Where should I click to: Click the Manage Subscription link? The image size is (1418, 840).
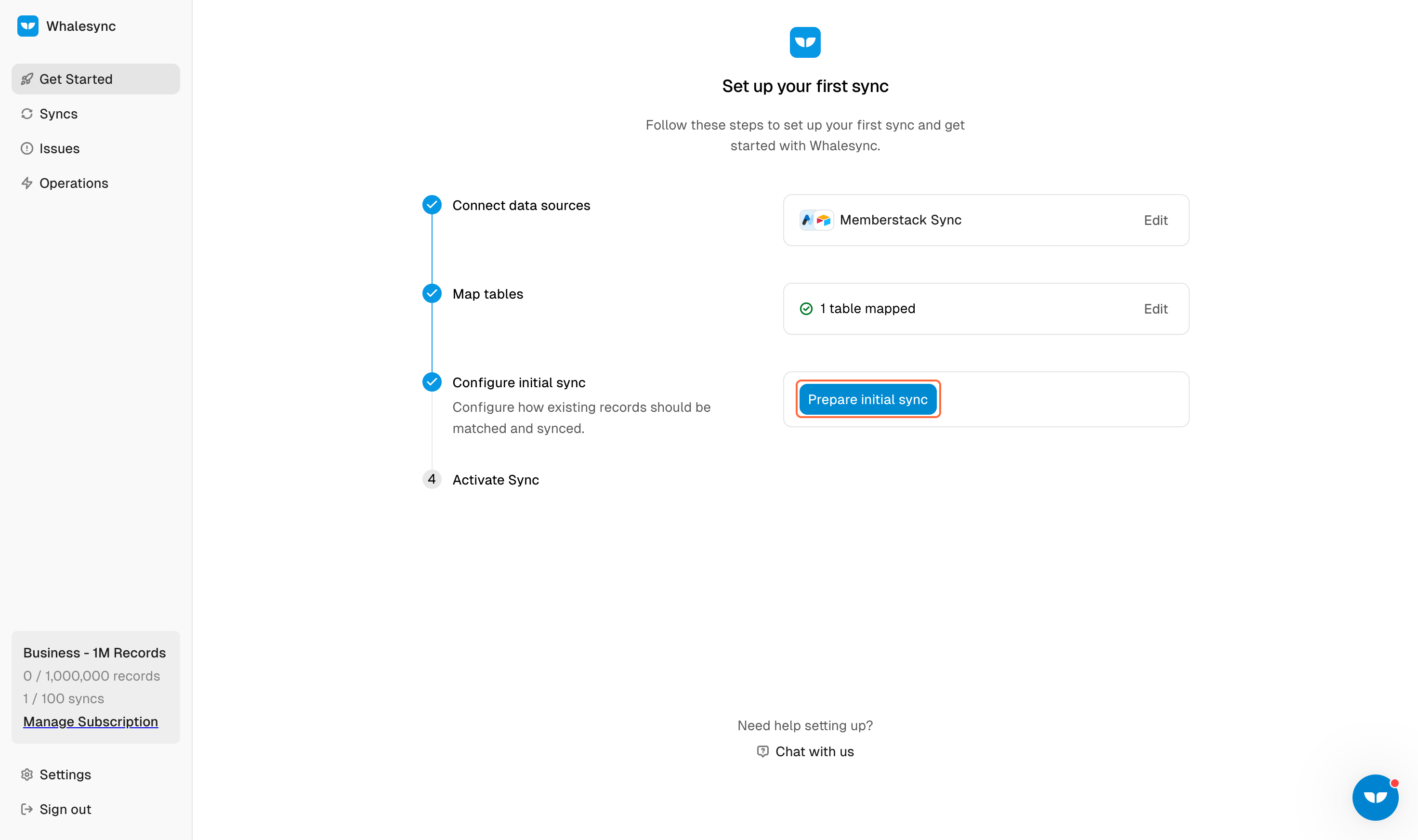pyautogui.click(x=91, y=722)
